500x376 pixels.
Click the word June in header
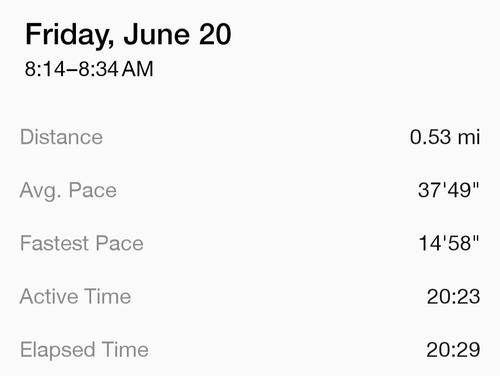[x=158, y=34]
